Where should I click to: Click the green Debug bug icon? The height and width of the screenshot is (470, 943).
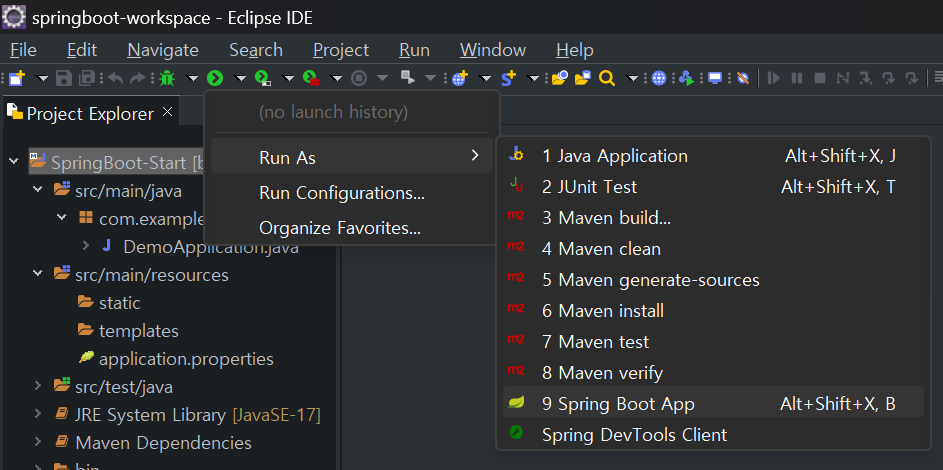pyautogui.click(x=167, y=78)
